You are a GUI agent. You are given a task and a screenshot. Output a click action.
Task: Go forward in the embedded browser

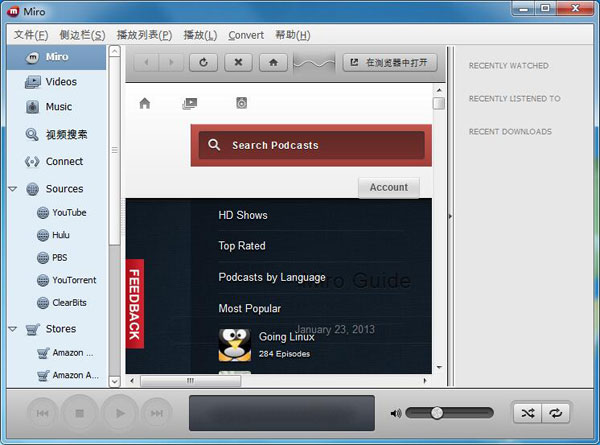171,62
